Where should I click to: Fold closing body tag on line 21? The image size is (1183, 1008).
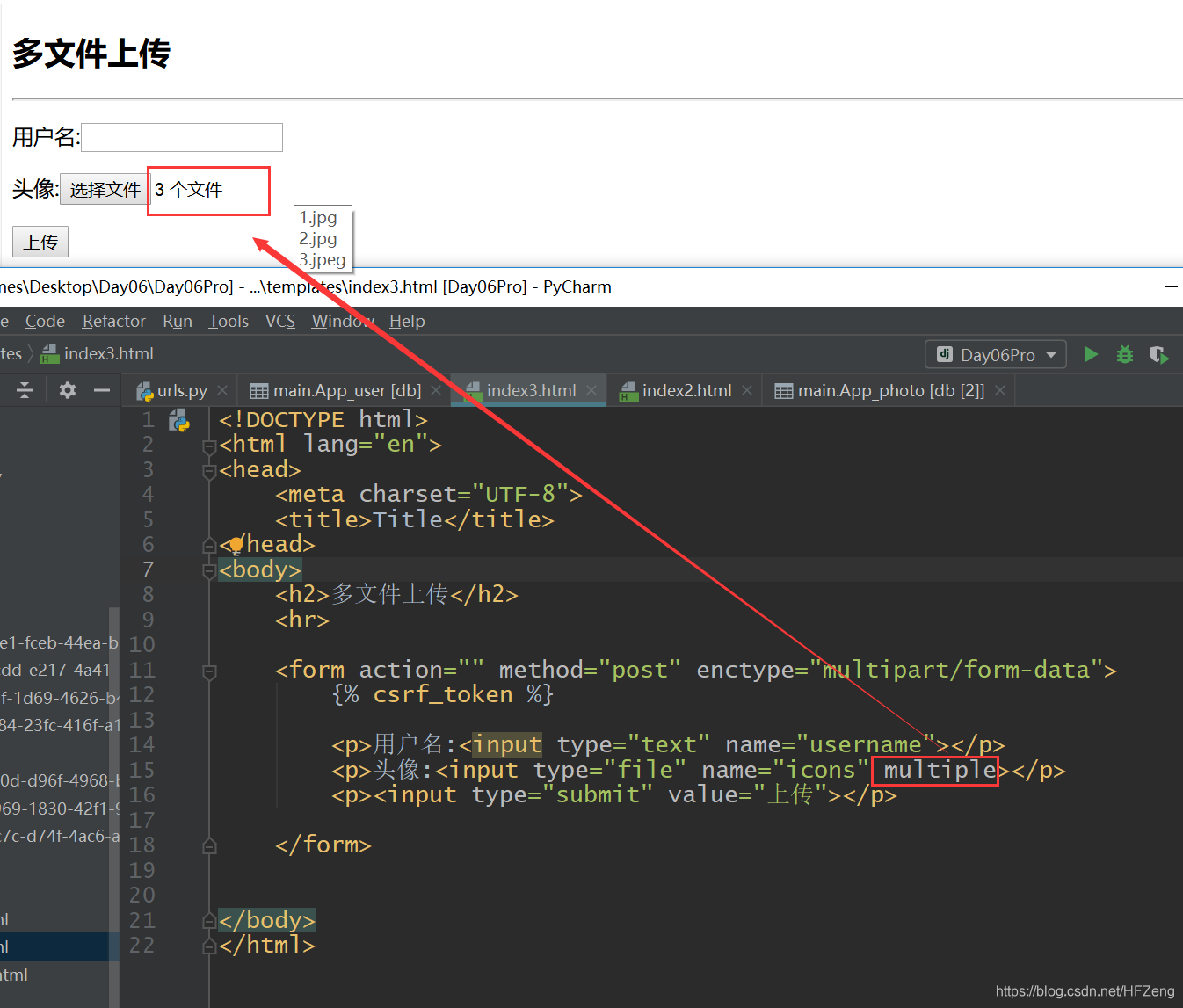209,921
